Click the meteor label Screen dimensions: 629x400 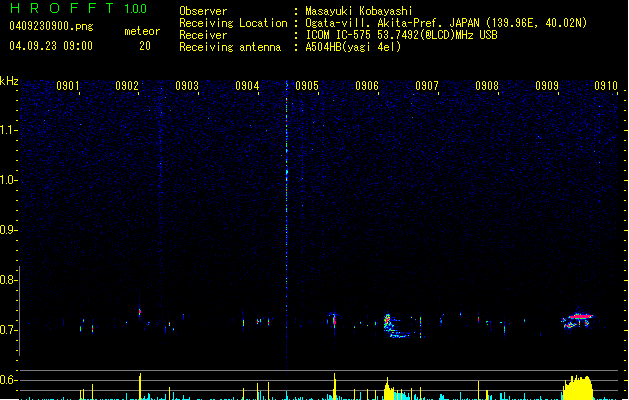tap(142, 31)
